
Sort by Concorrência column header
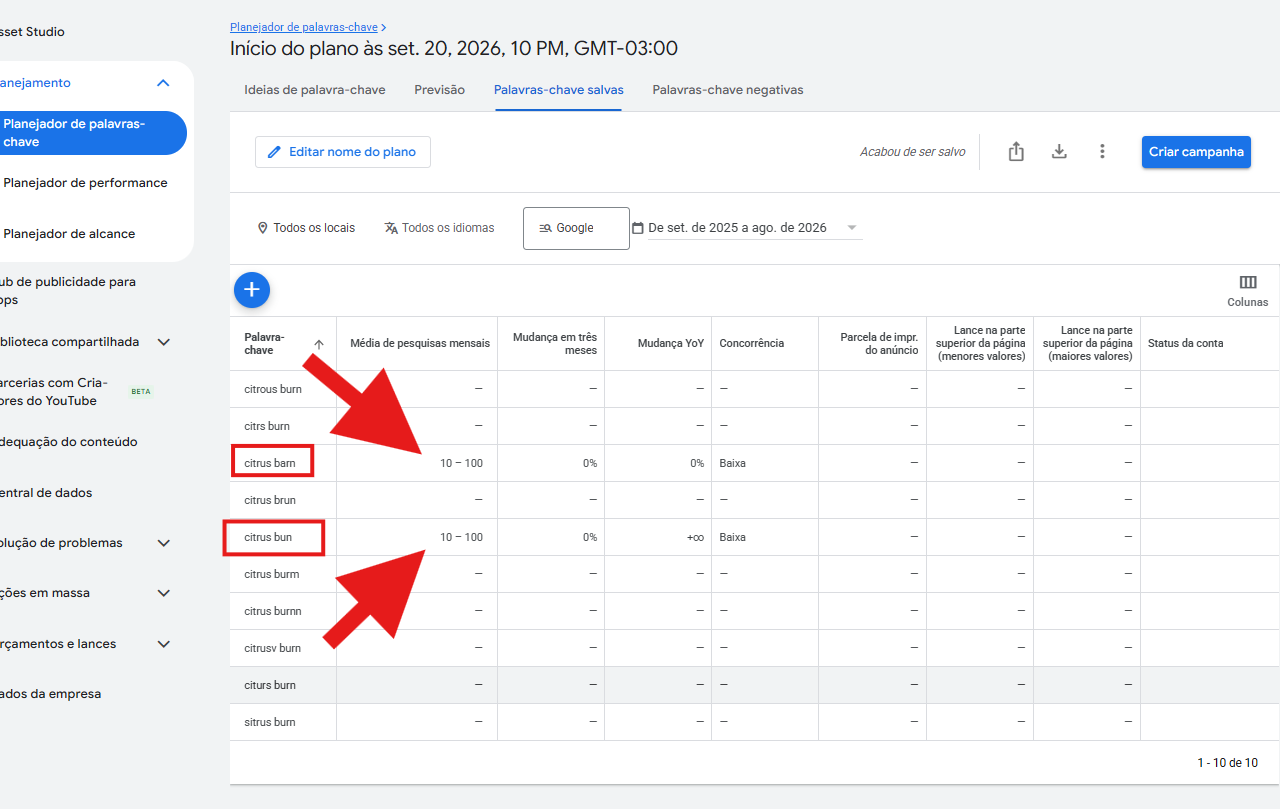coord(752,343)
